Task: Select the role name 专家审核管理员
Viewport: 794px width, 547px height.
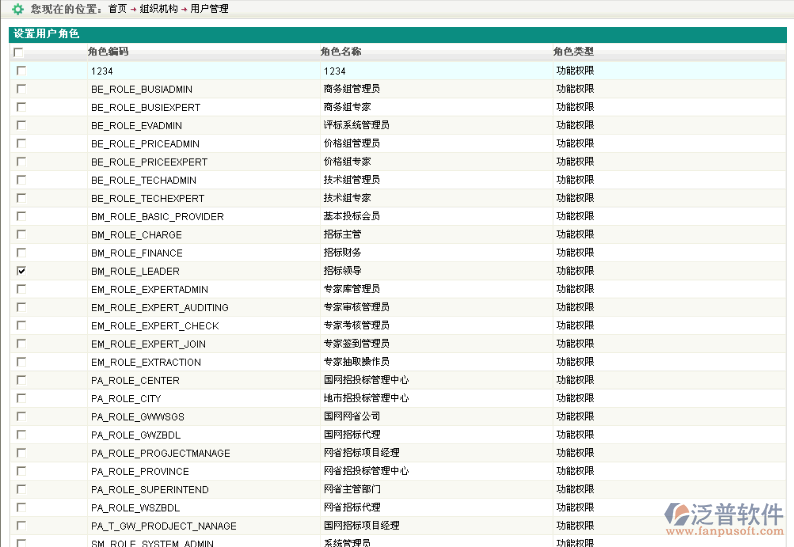Action: point(356,307)
